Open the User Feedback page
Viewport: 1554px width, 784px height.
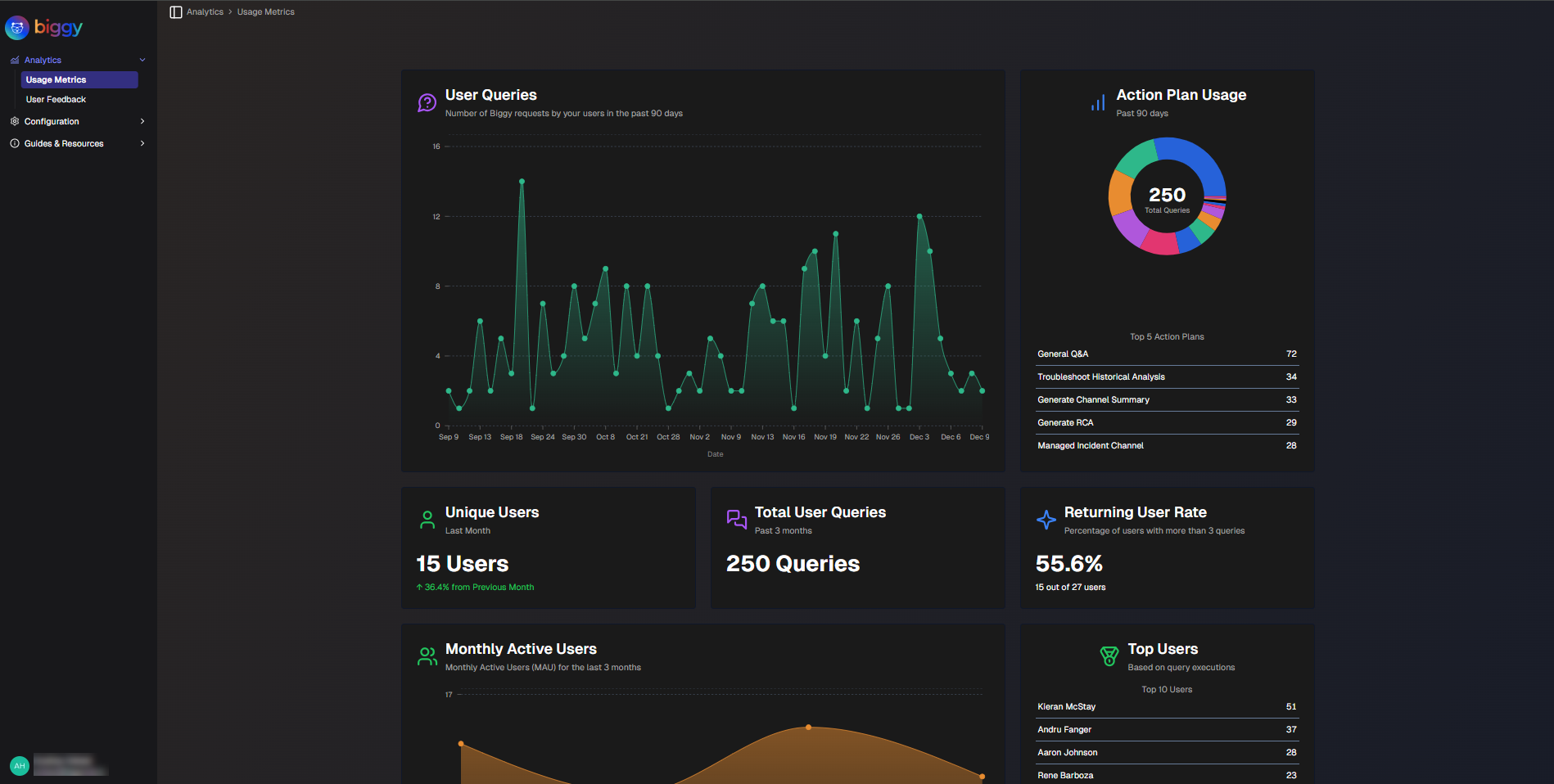[56, 99]
